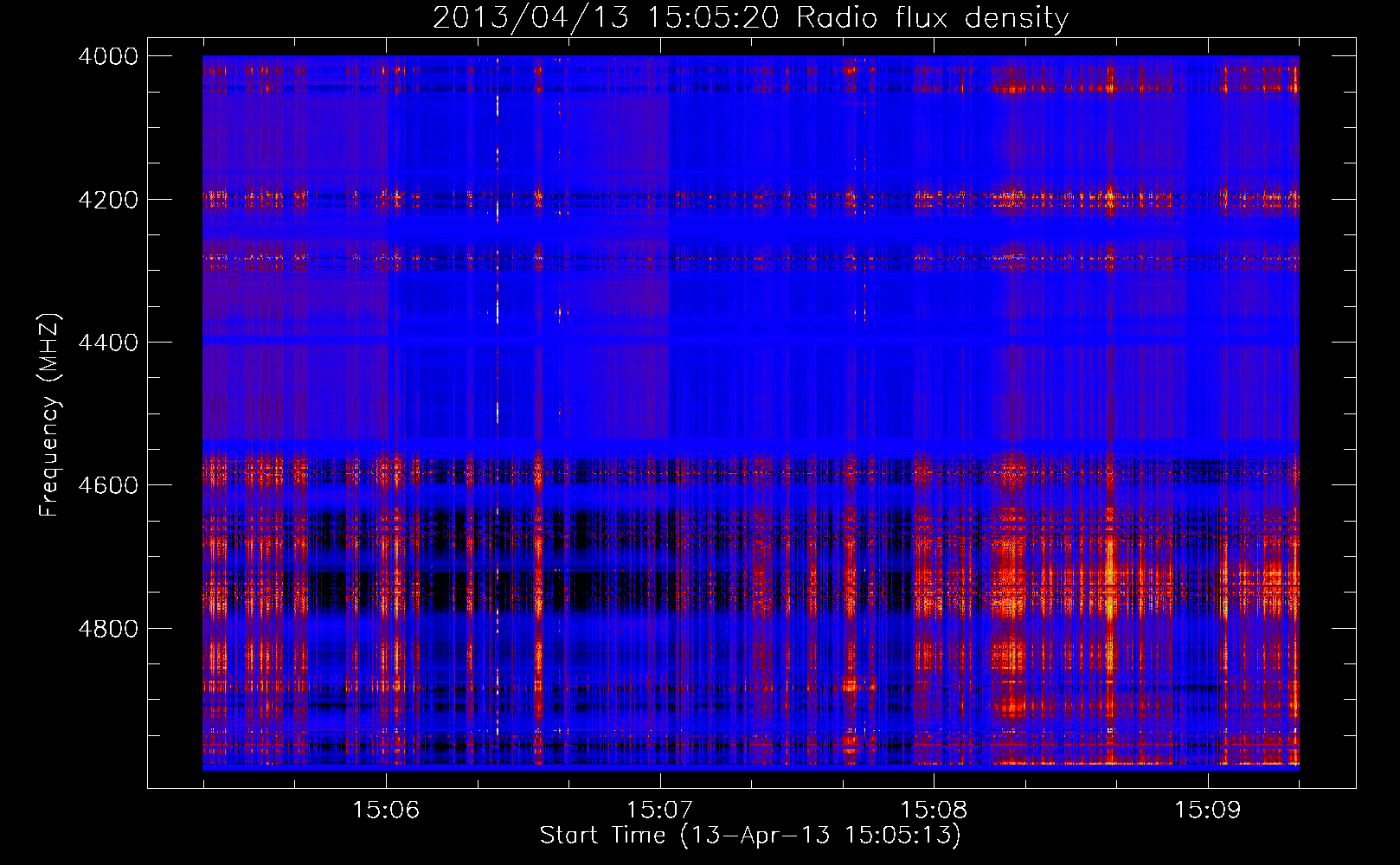Select the 4000 frequency tick label
This screenshot has width=1400, height=865.
(108, 56)
